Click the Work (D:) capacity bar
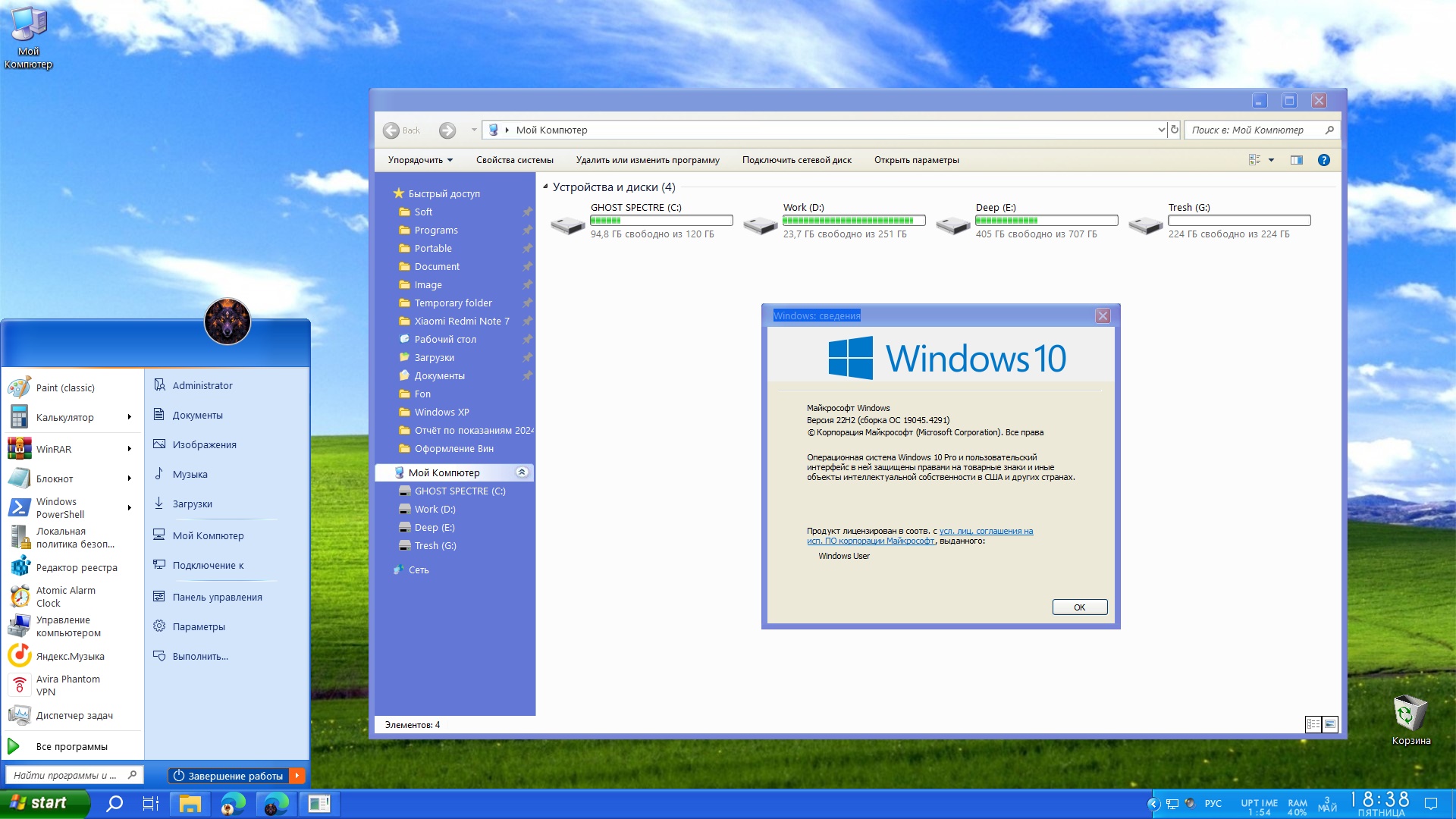Image resolution: width=1456 pixels, height=819 pixels. click(854, 221)
